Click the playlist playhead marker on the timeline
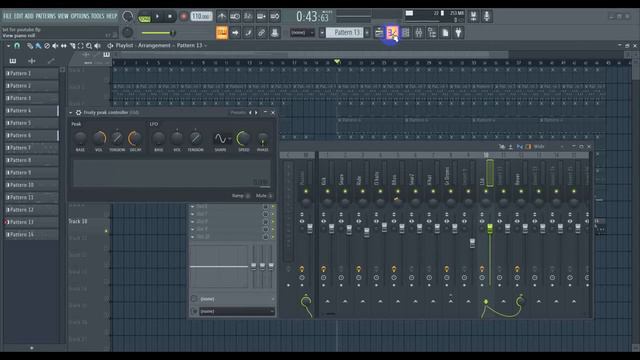Viewport: 640px width, 360px height. click(337, 62)
